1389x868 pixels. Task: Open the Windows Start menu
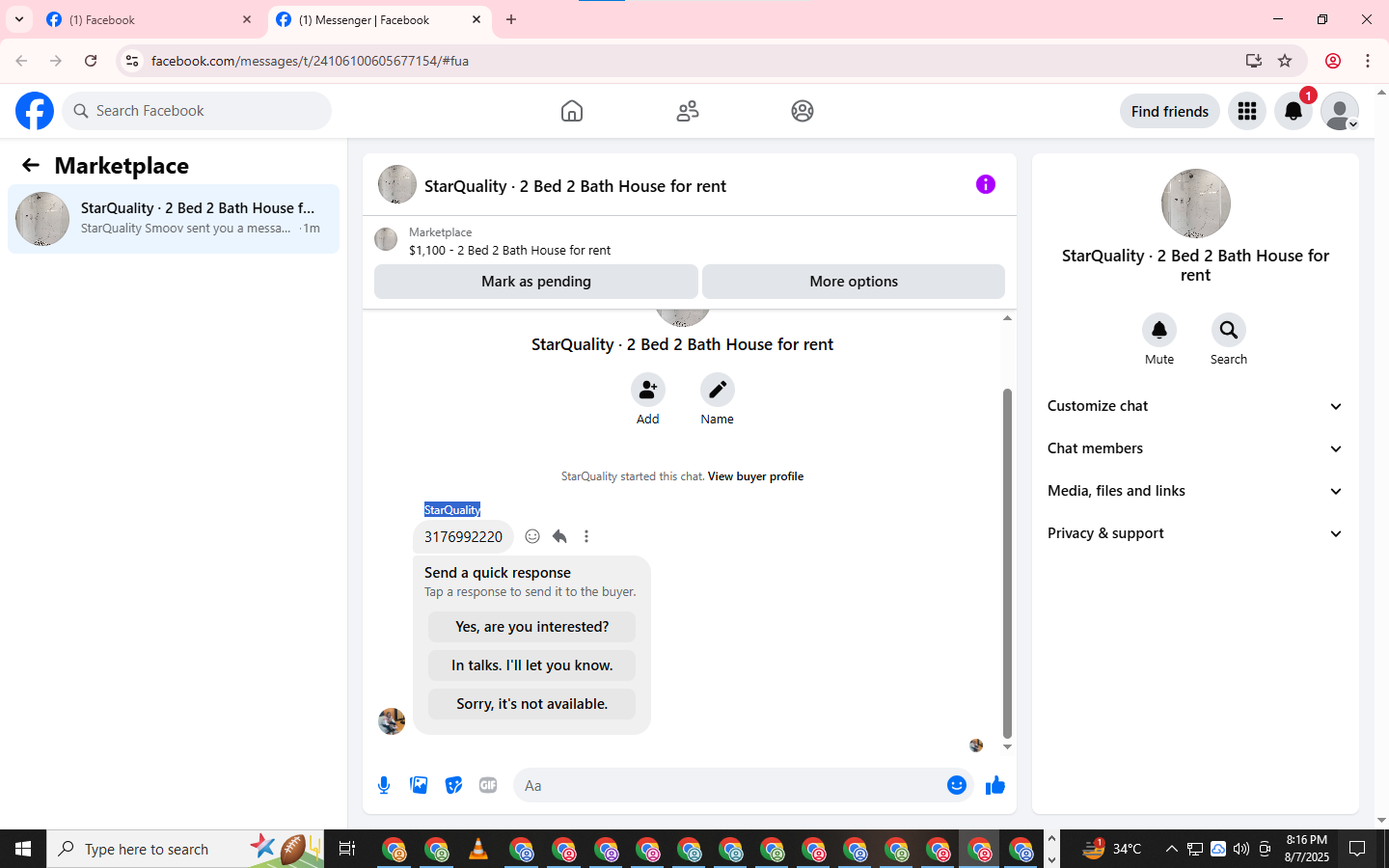click(23, 849)
